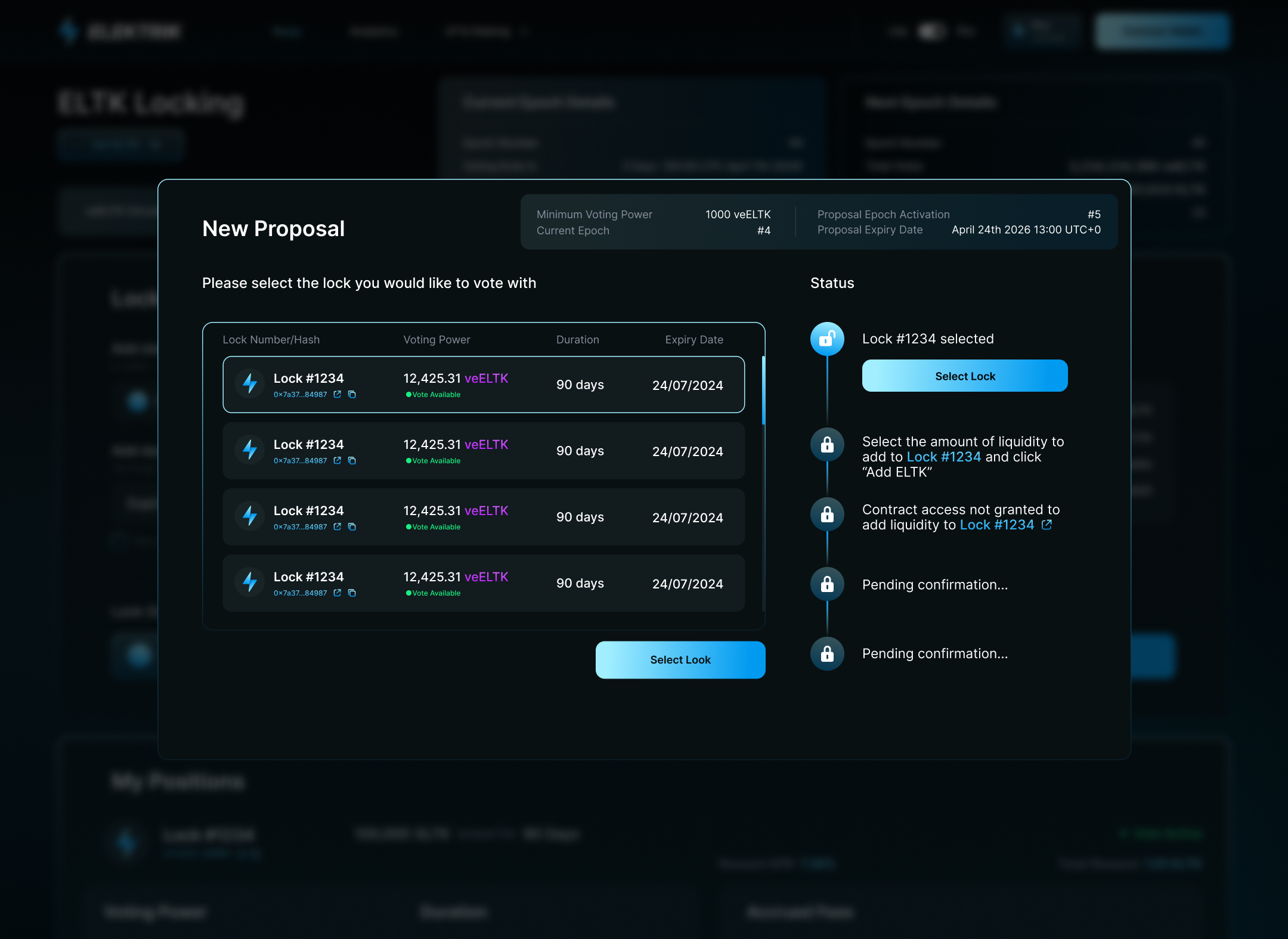Image resolution: width=1288 pixels, height=939 pixels.
Task: Open external link in second lock row
Action: point(338,460)
